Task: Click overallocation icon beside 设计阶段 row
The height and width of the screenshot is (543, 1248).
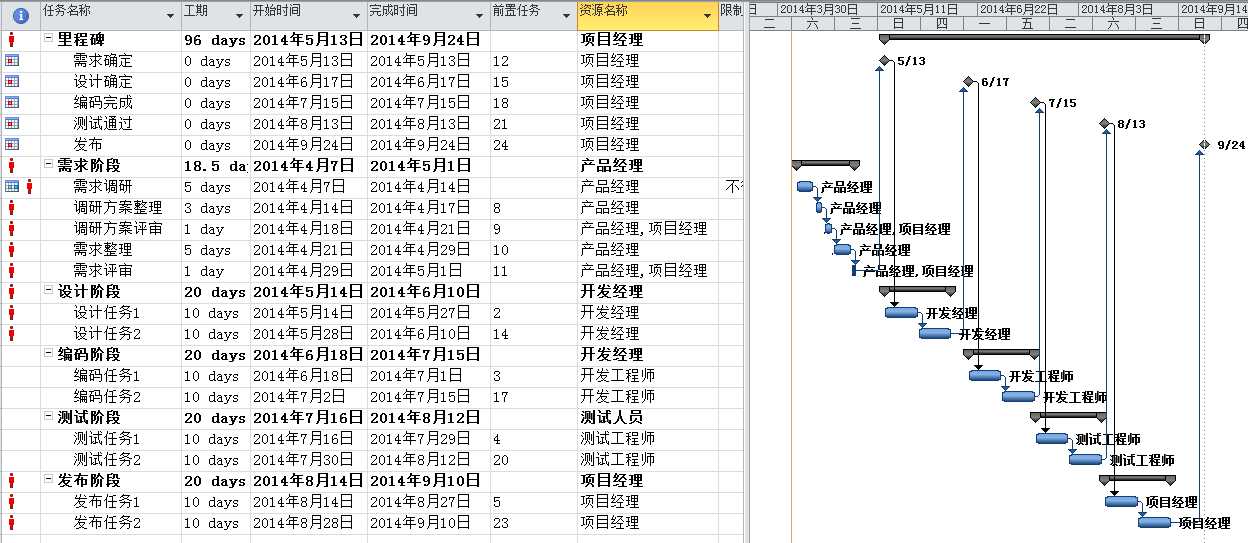Action: coord(12,292)
